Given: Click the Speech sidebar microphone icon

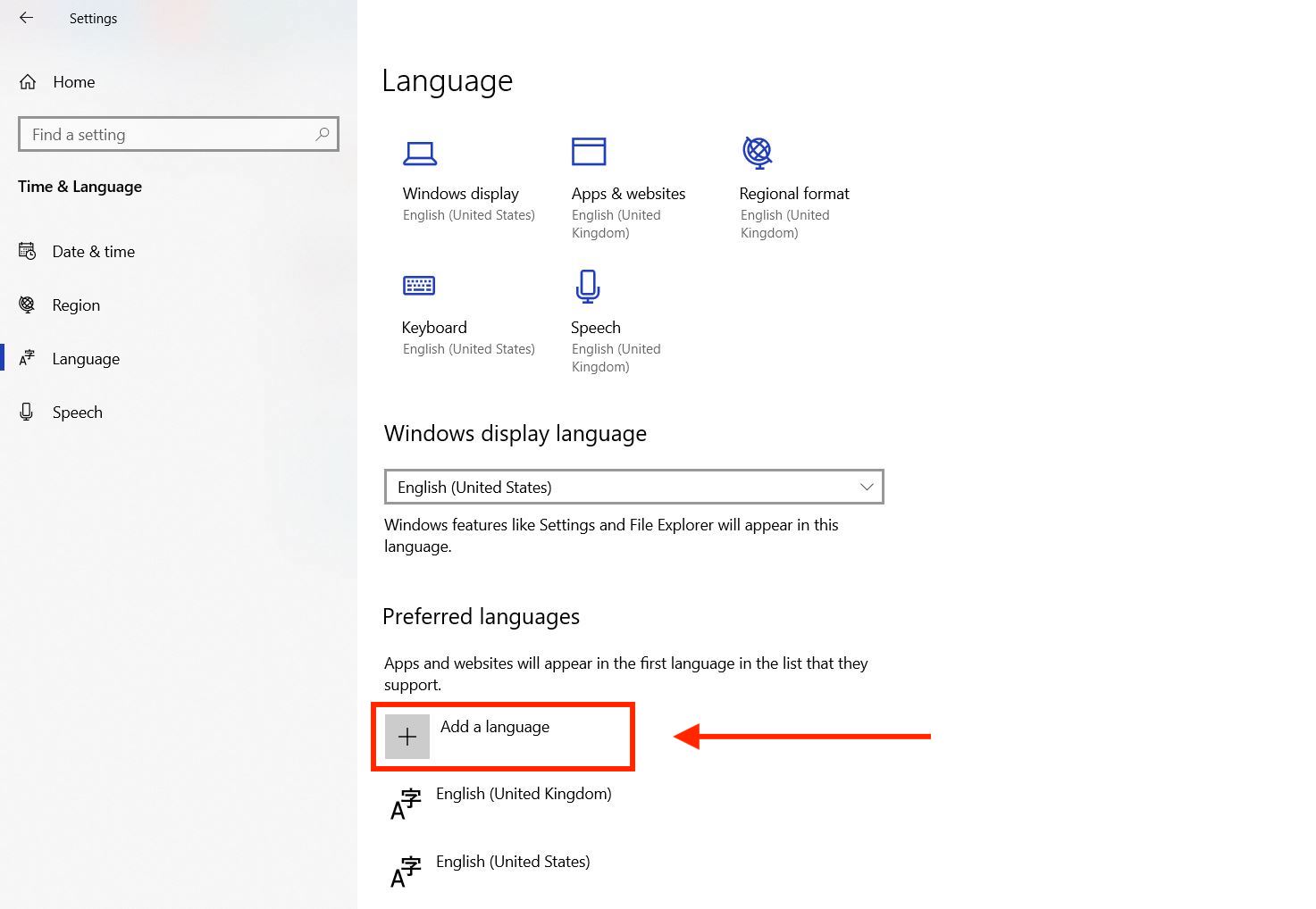Looking at the screenshot, I should coord(27,412).
